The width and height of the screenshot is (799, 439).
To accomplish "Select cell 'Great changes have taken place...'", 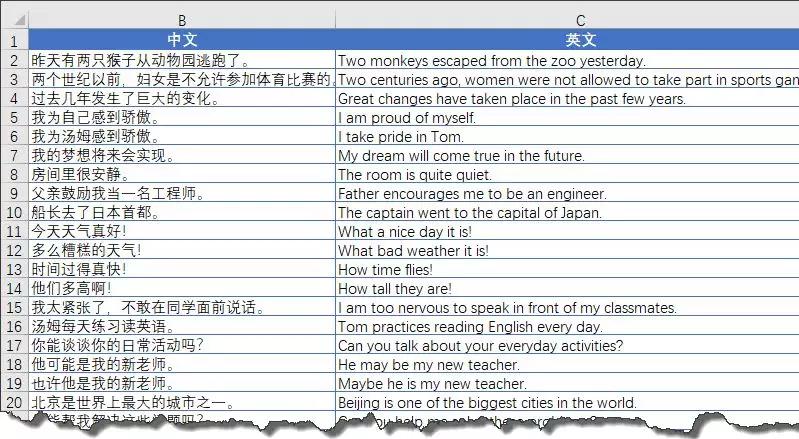I will 567,98.
